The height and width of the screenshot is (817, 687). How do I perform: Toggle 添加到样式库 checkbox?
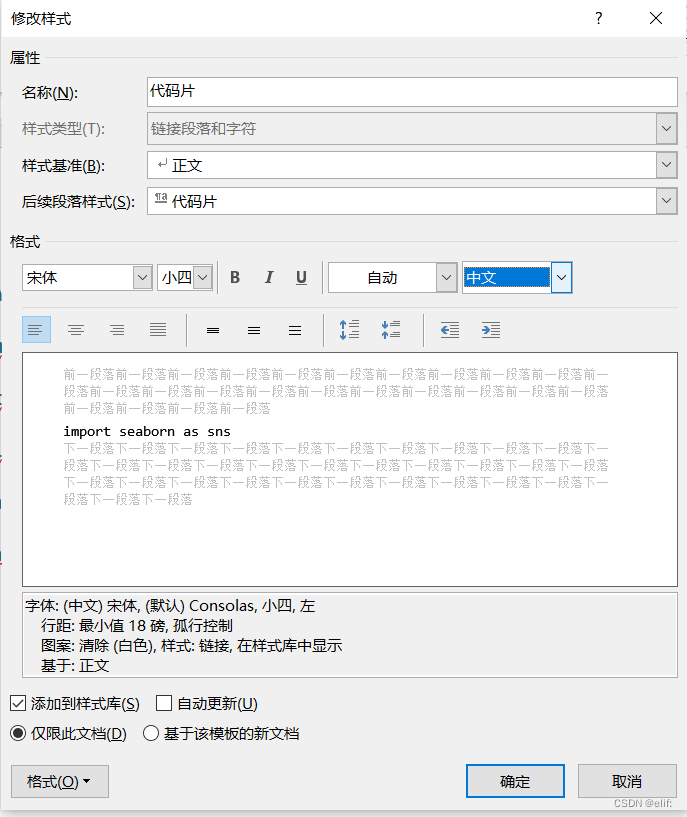(18, 703)
